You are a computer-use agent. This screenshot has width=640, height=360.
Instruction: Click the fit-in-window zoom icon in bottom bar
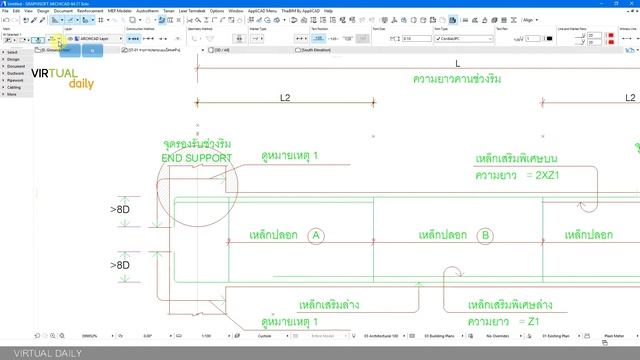[x=62, y=336]
